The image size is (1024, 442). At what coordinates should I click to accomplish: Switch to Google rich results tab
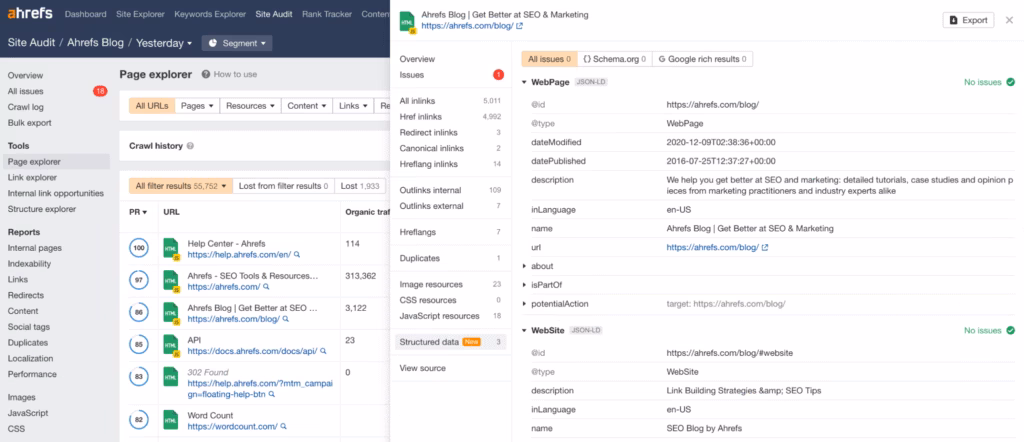[x=700, y=60]
